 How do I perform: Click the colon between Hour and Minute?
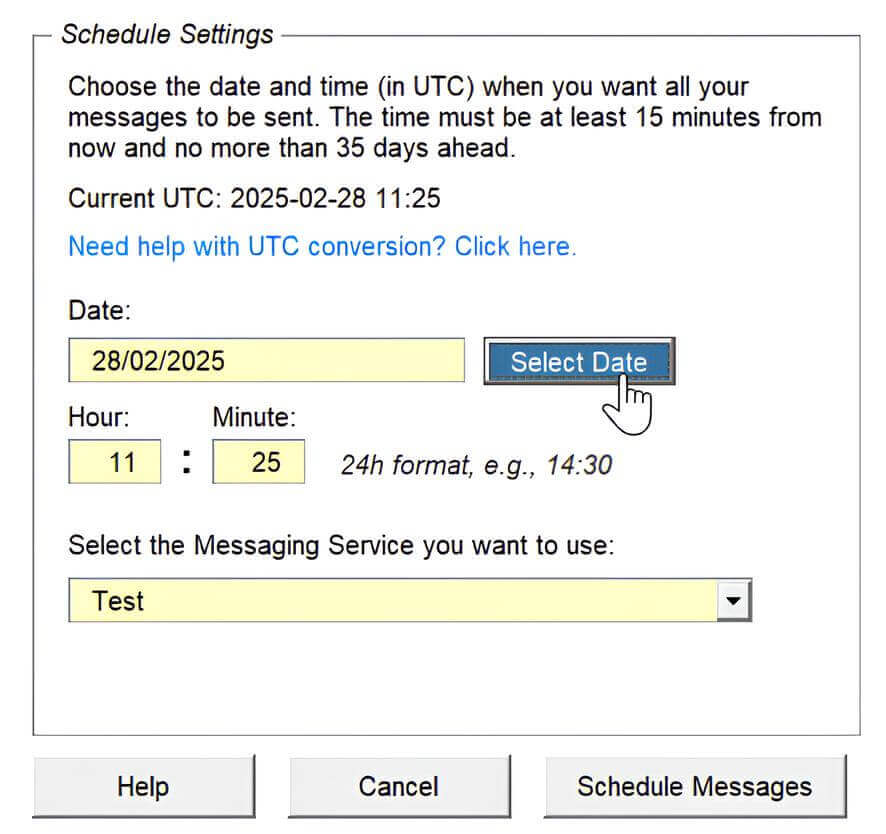coord(187,464)
